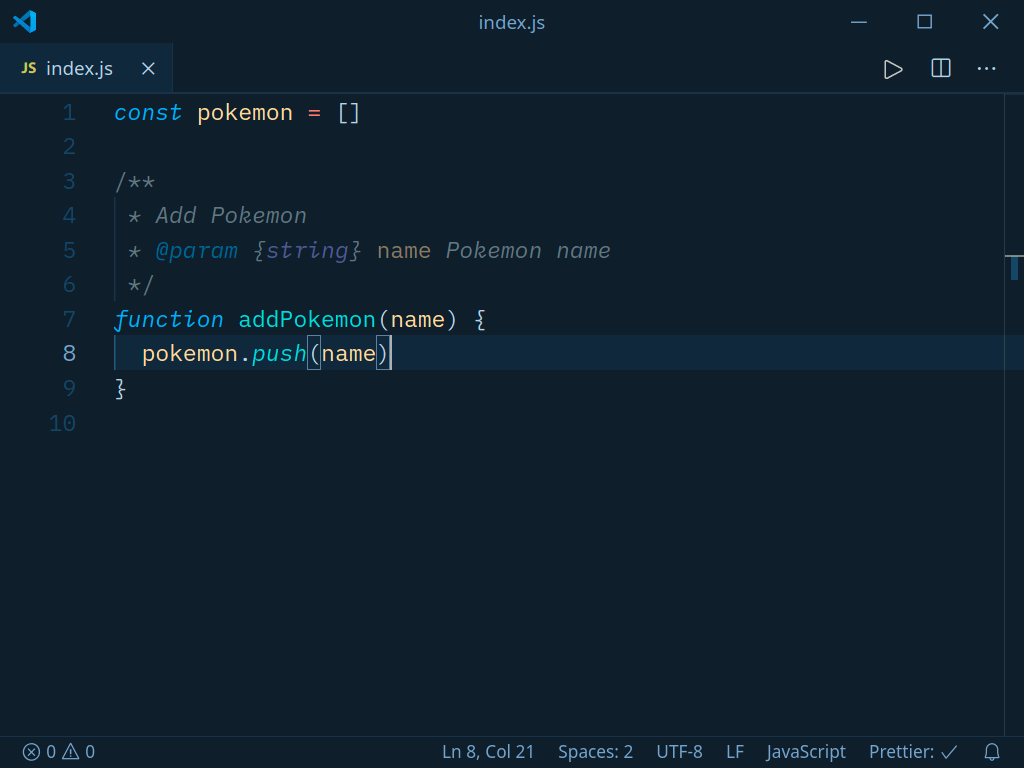Click line number 10 in the gutter
This screenshot has height=768, width=1024.
point(63,423)
